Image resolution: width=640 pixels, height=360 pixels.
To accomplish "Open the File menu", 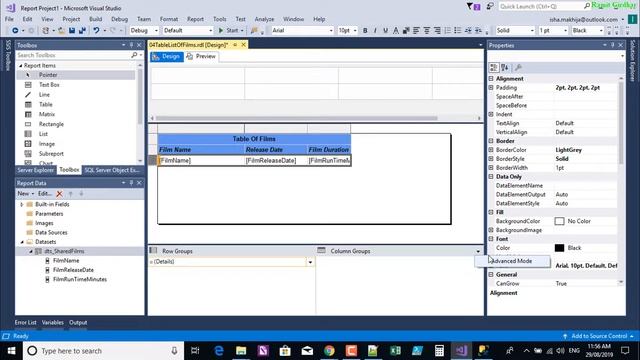I will (9, 19).
